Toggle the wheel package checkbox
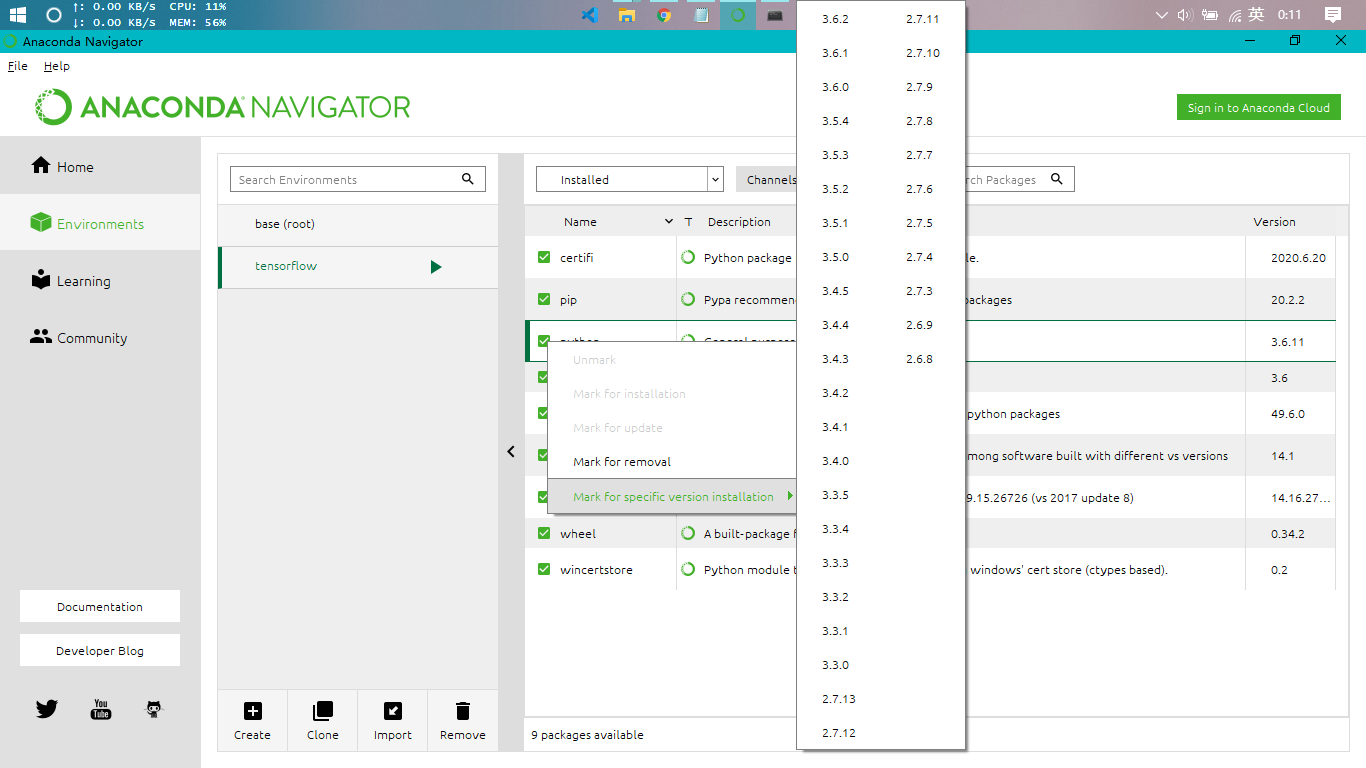The width and height of the screenshot is (1366, 768). coord(544,533)
